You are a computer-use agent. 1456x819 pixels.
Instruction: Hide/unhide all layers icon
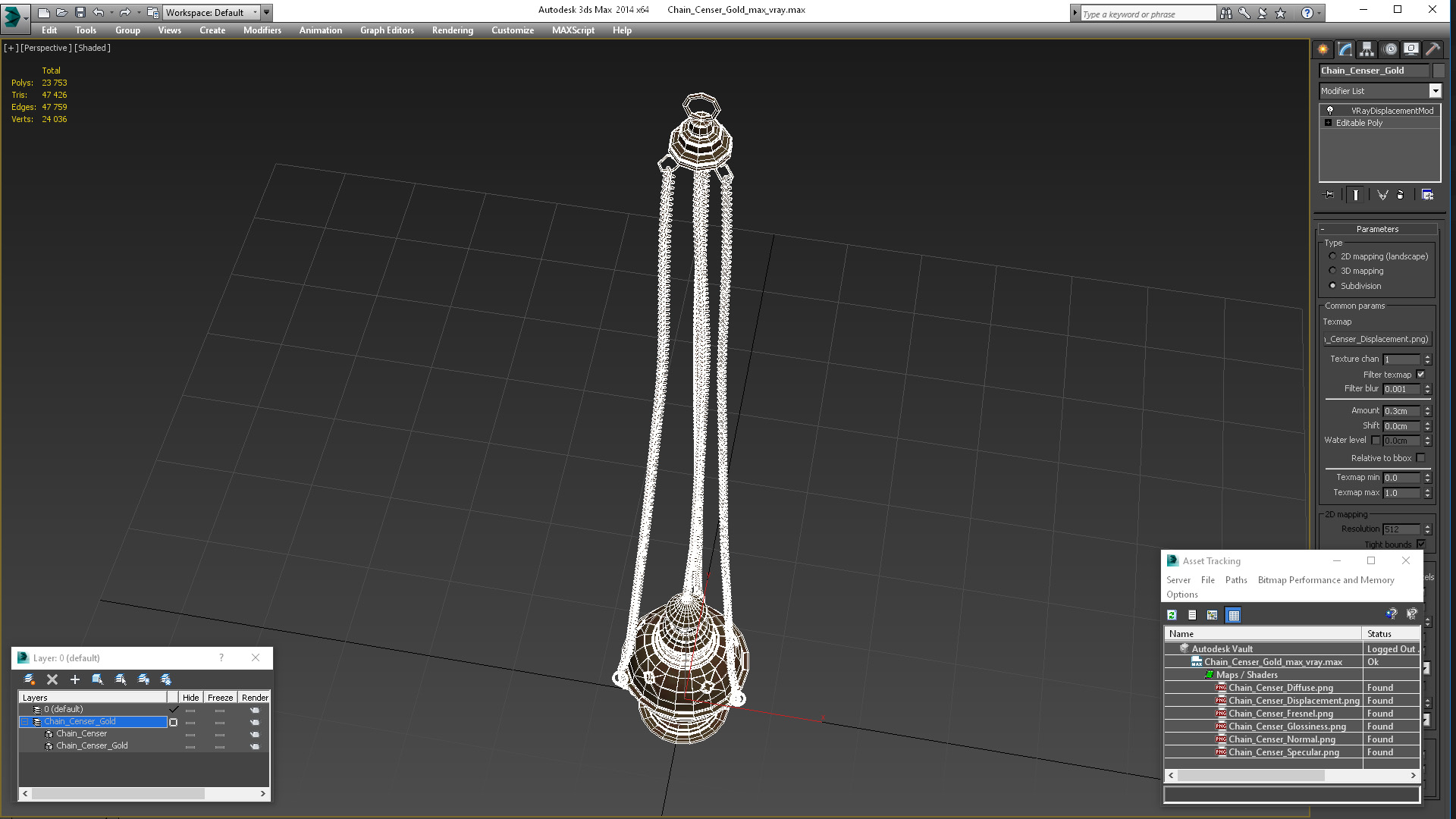(x=143, y=679)
